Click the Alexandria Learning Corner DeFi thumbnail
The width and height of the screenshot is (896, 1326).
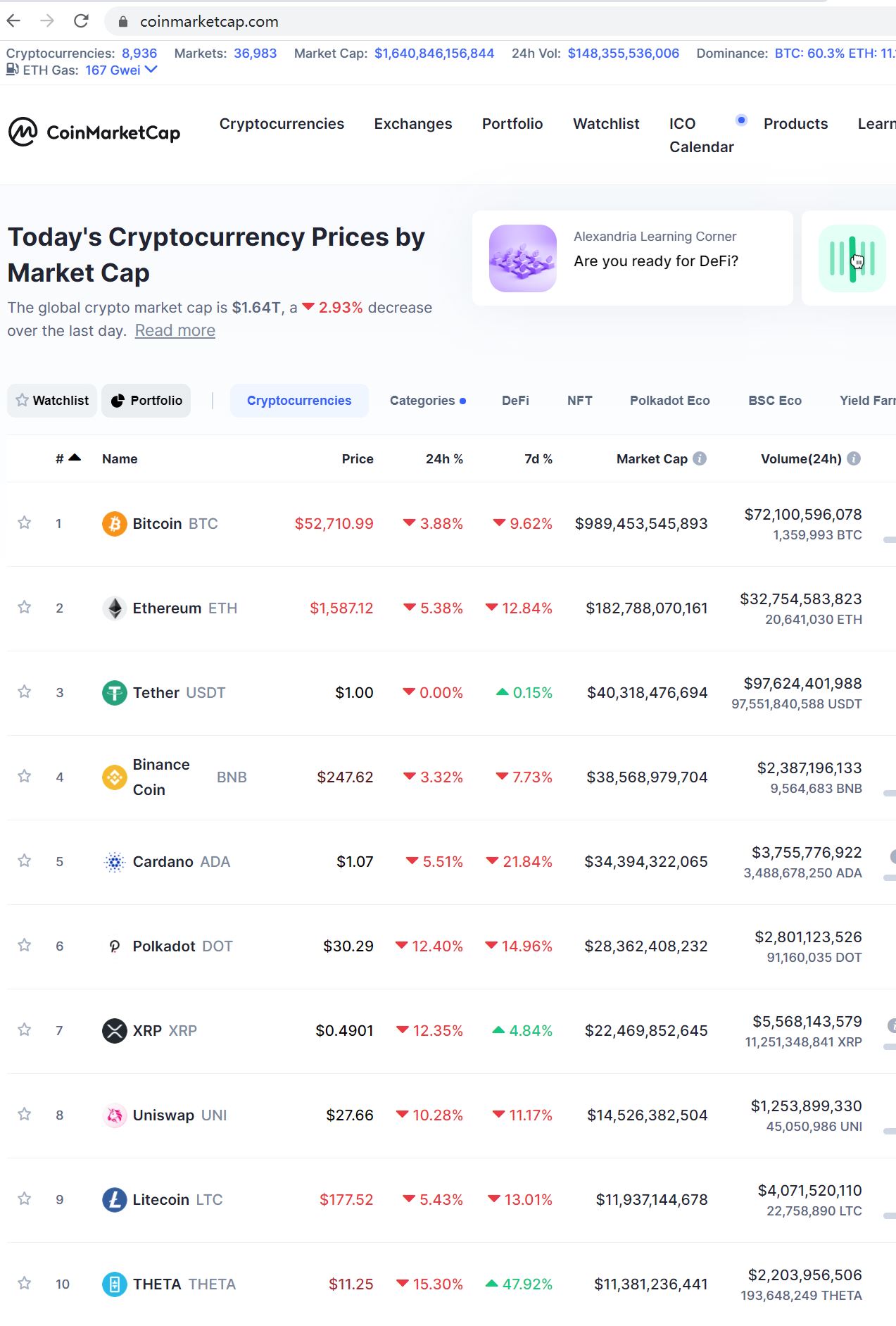(523, 258)
